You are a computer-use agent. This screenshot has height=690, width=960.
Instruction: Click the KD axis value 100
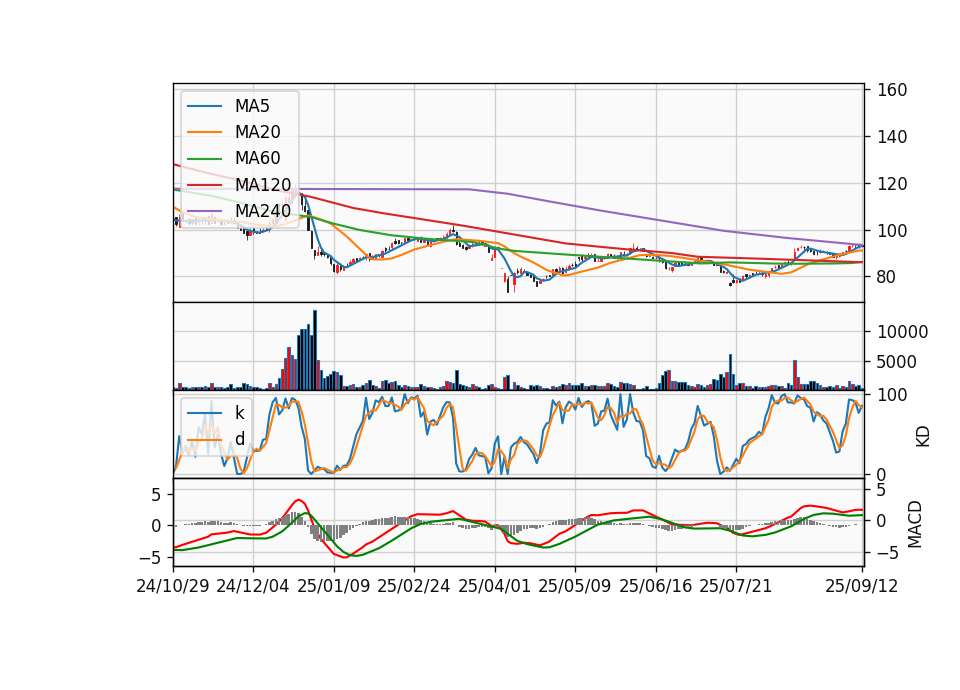pos(892,395)
